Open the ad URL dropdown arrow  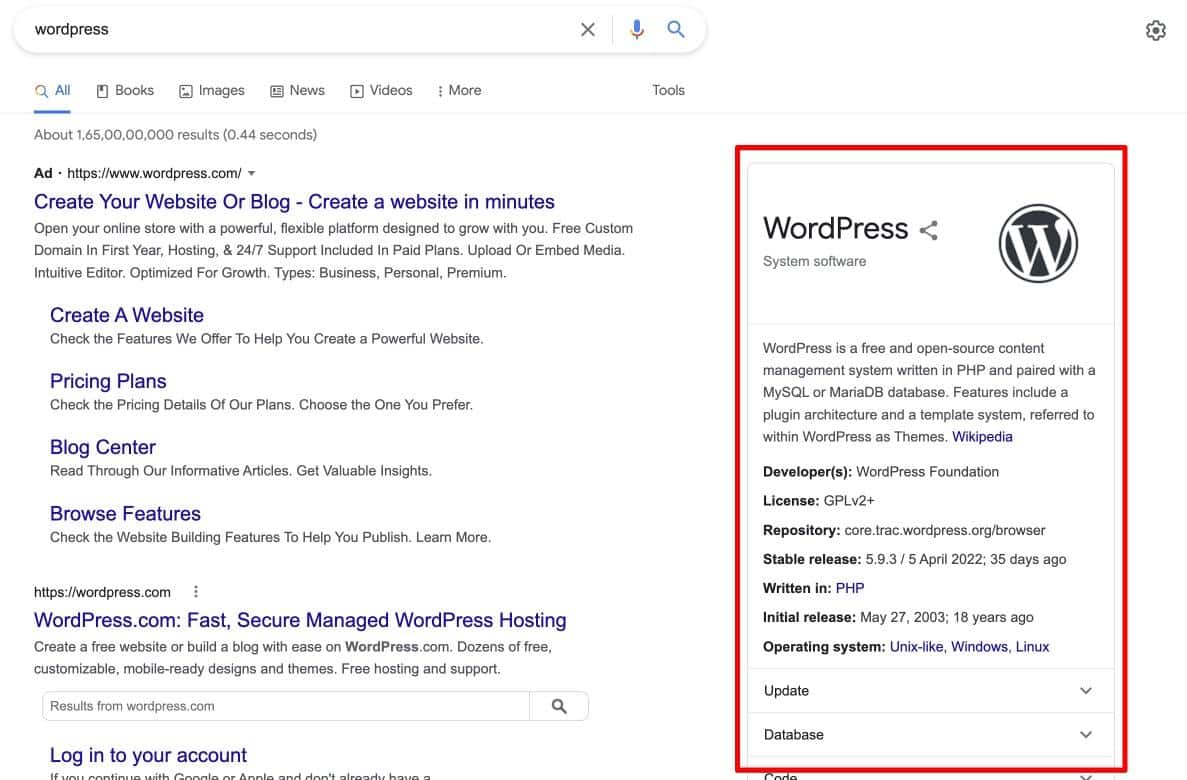click(252, 173)
